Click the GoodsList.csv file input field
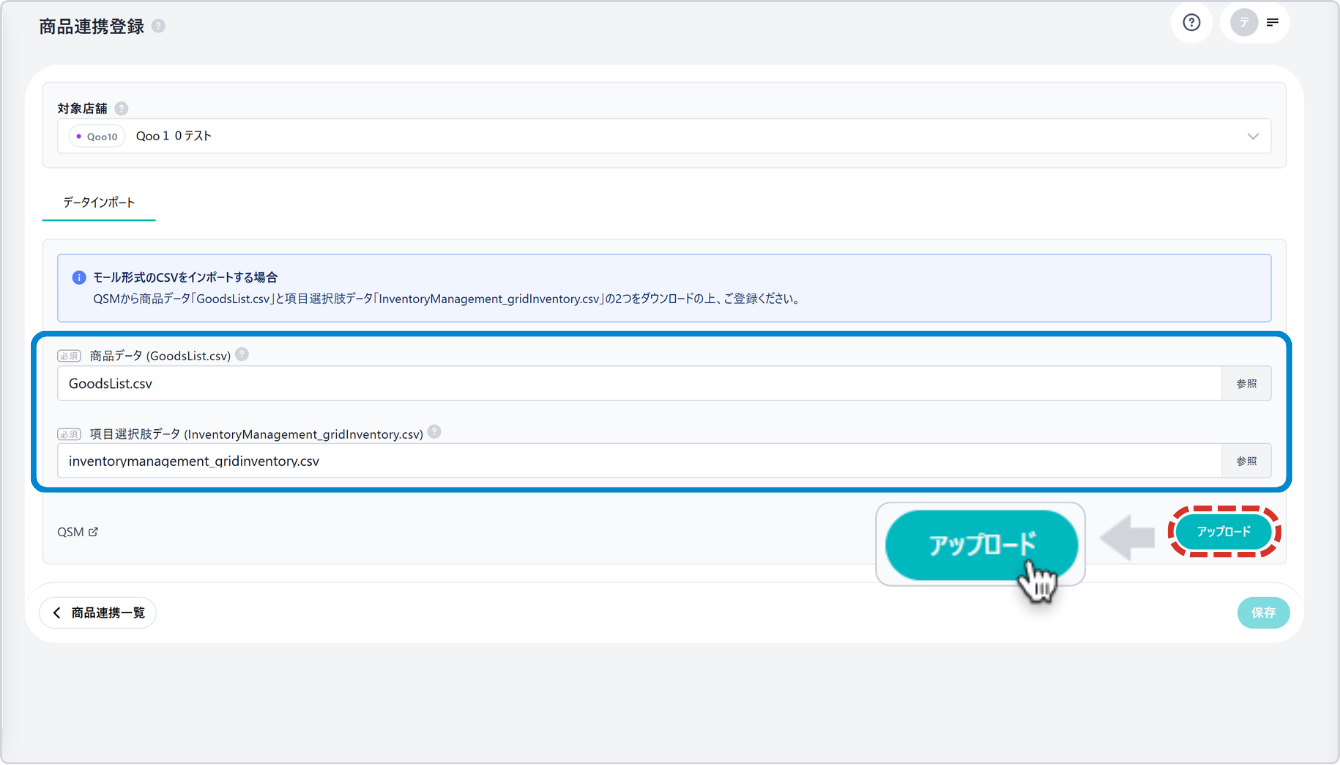The width and height of the screenshot is (1340, 765). 640,383
